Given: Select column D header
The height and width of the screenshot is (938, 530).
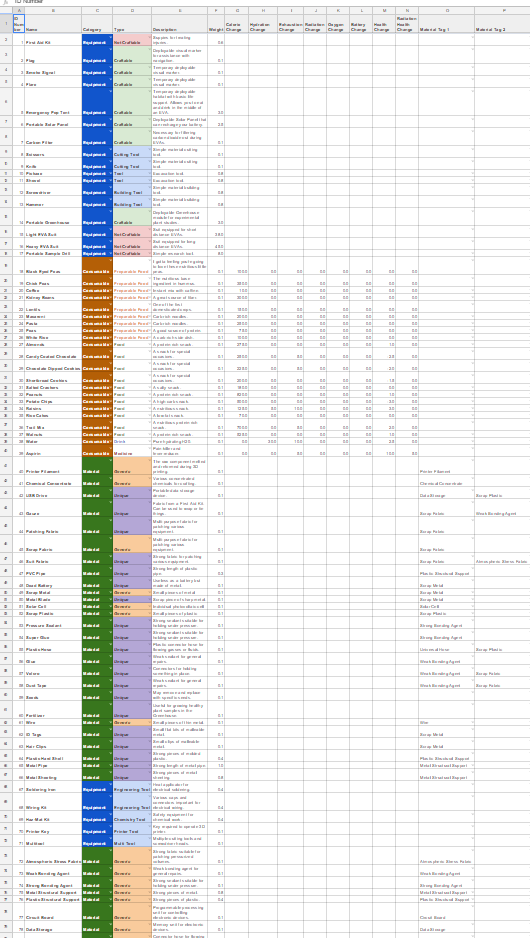Looking at the screenshot, I should [x=132, y=10].
